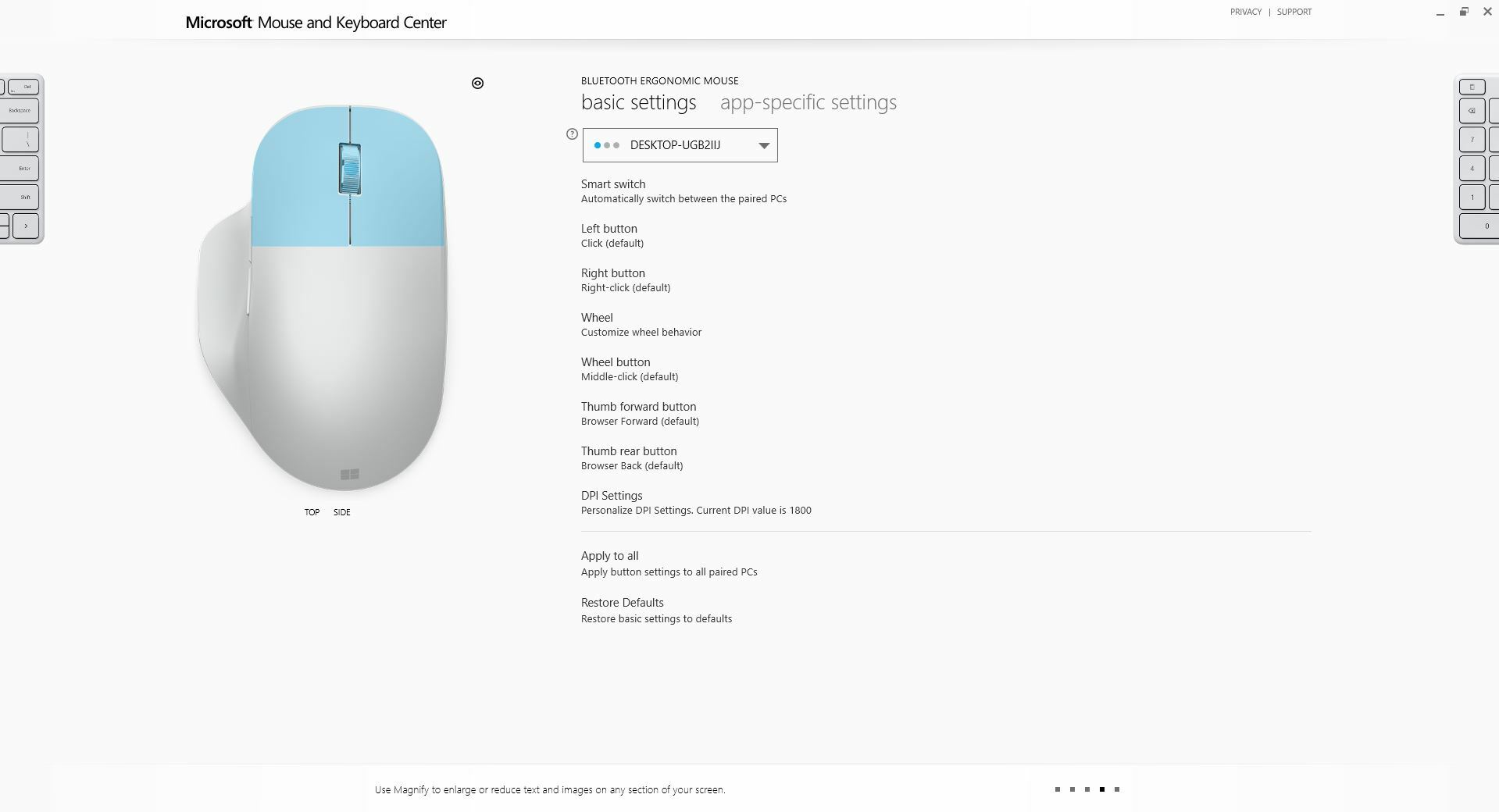The height and width of the screenshot is (812, 1499).
Task: Select the first paired PC indicator dot
Action: 599,145
